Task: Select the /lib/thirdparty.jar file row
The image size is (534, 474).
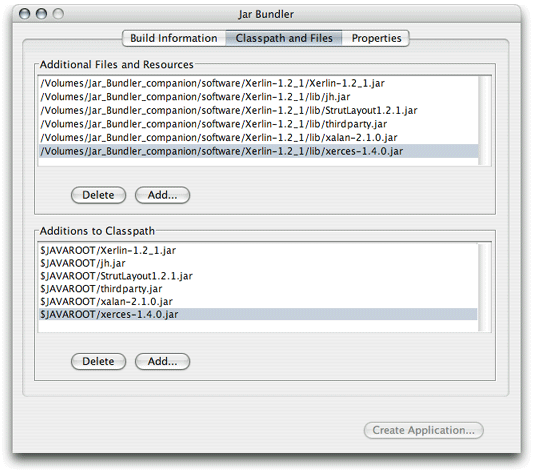Action: [258, 124]
